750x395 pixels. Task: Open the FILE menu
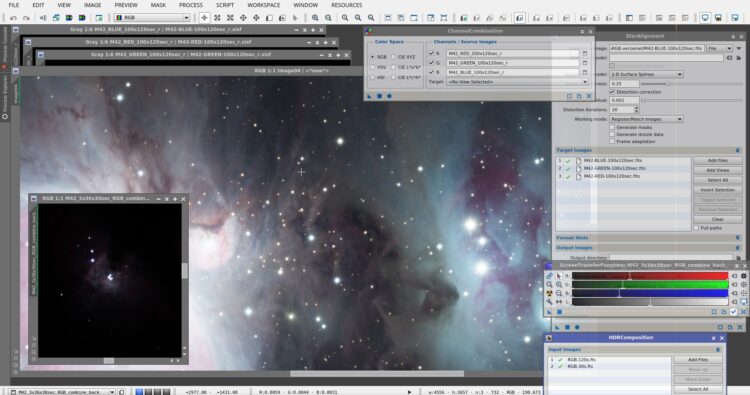pos(14,5)
